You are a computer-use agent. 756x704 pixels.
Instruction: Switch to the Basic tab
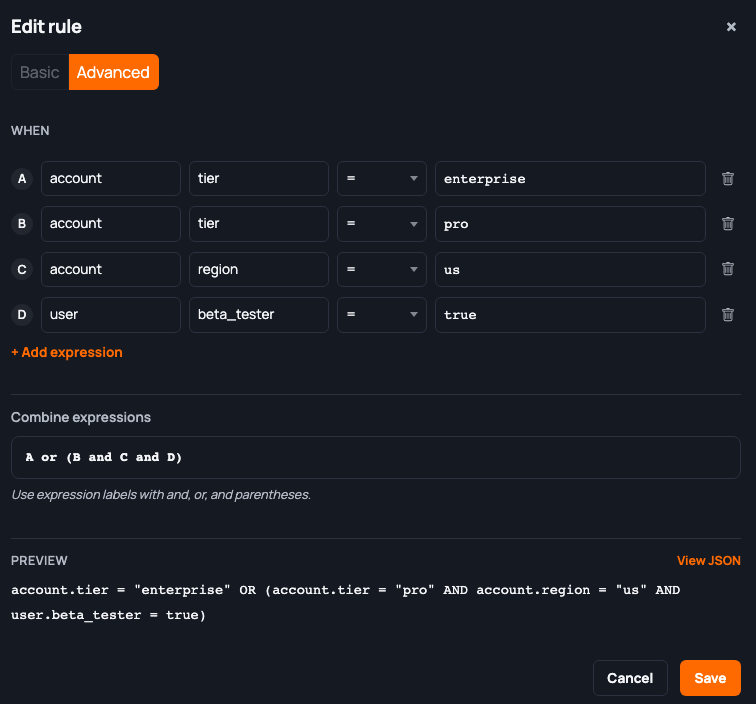(x=40, y=72)
